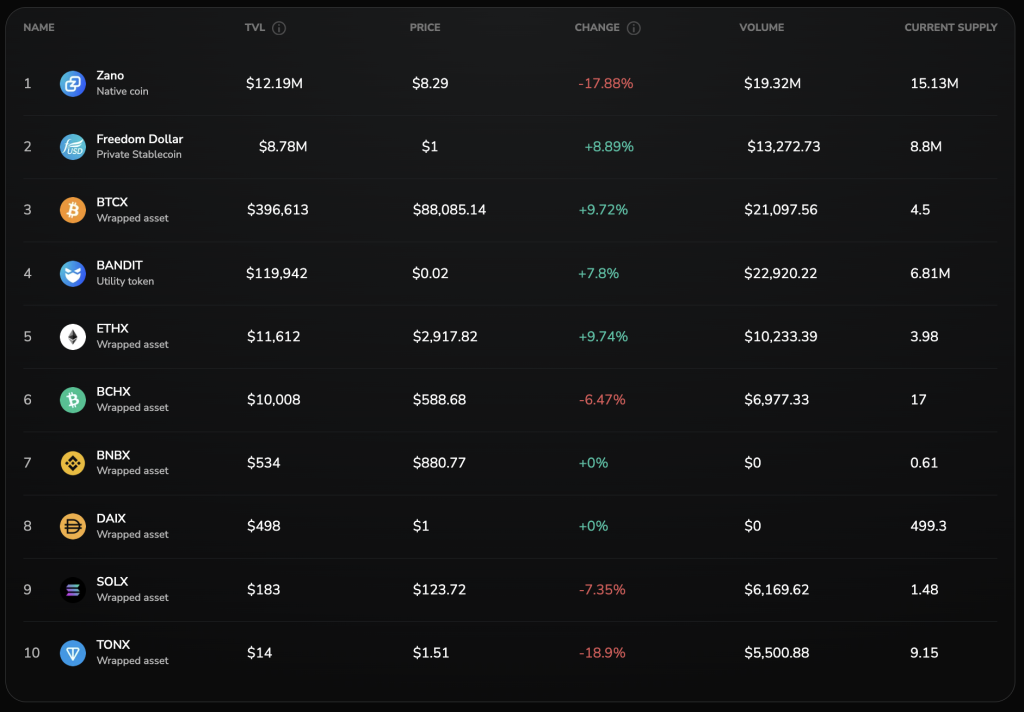Open the Zano asset name link

(x=110, y=76)
